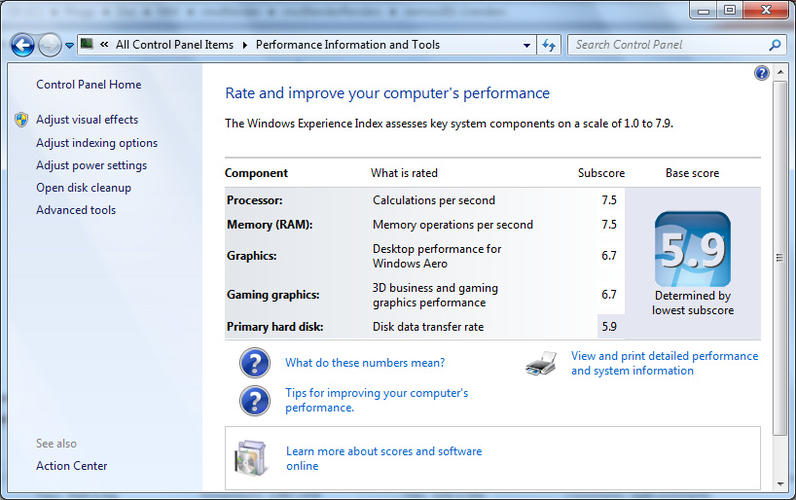Click the Component column header

[x=256, y=173]
